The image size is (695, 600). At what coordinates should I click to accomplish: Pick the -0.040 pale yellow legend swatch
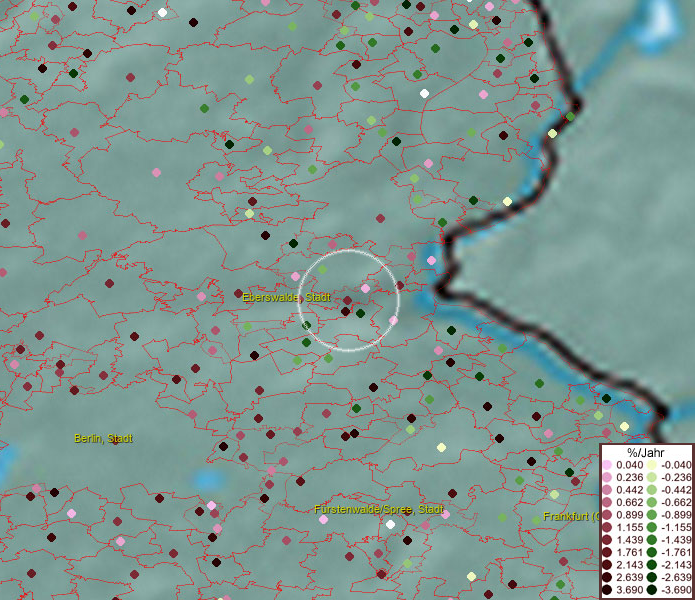651,465
